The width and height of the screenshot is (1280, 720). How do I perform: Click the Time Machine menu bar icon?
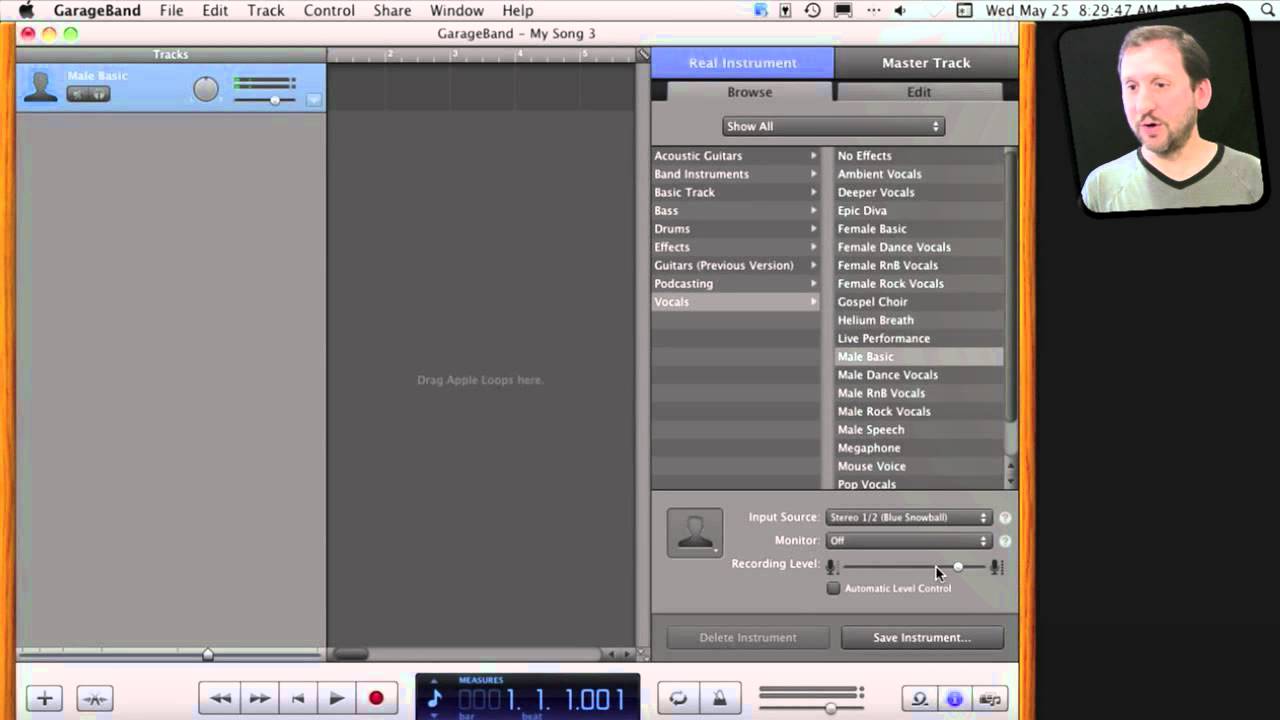tap(813, 10)
